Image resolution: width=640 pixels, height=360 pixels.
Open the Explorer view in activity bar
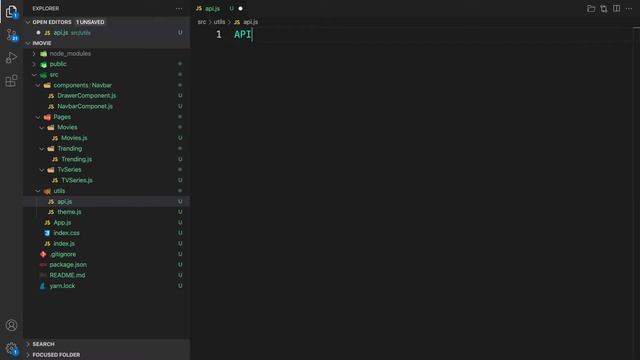pos(11,11)
